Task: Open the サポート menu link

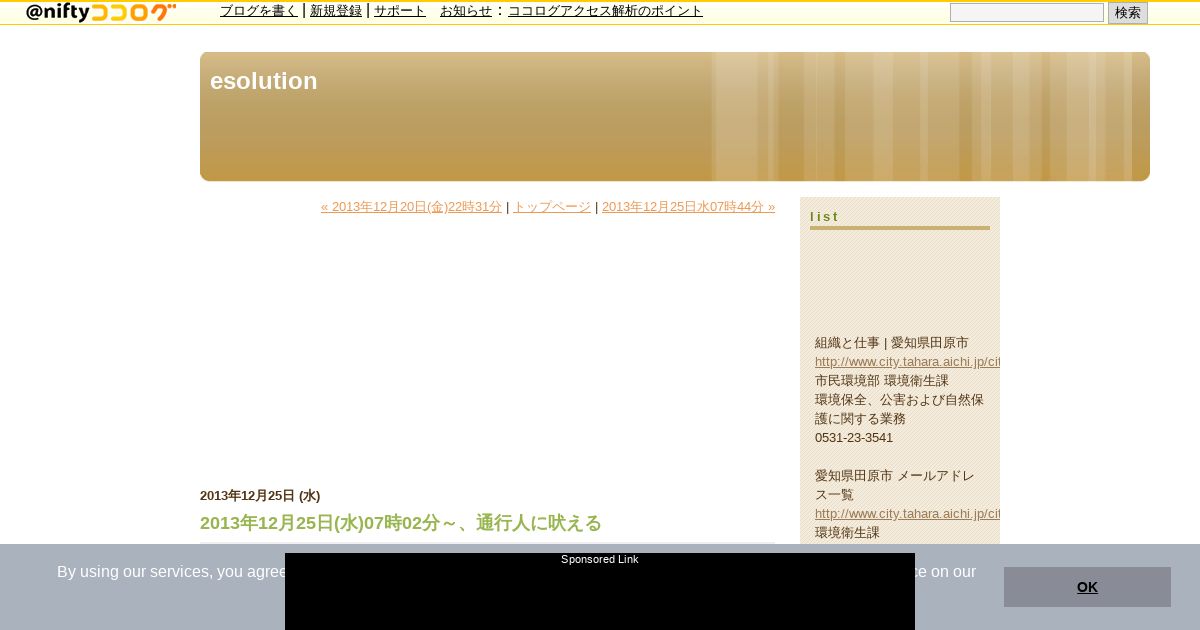Action: coord(400,11)
